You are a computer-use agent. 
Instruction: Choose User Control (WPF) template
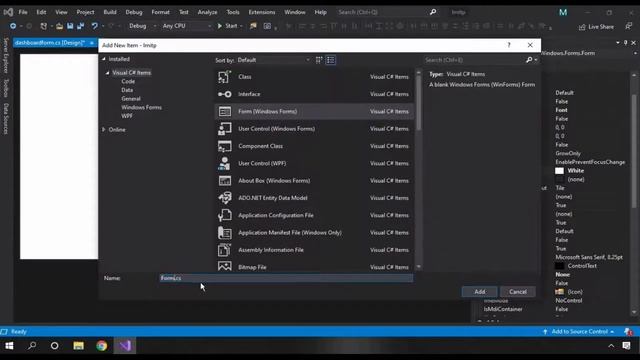click(314, 163)
